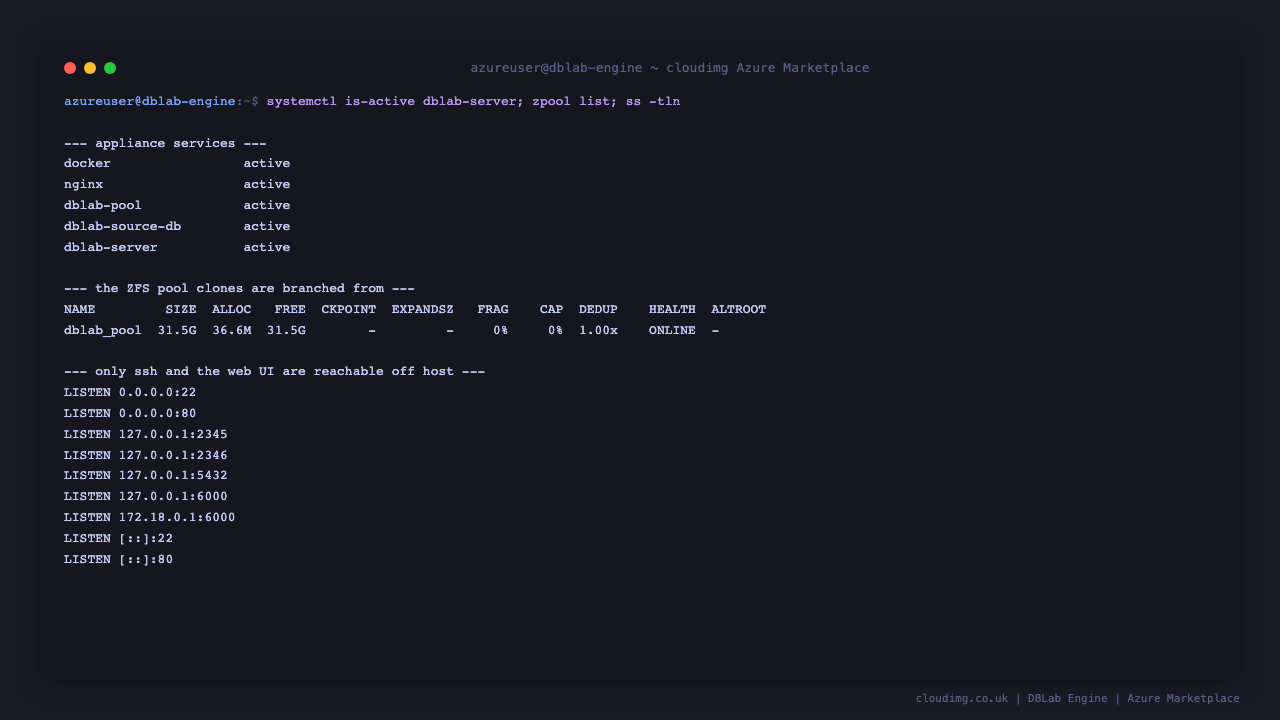Click the yellow minimize window dot
Image resolution: width=1280 pixels, height=720 pixels.
[x=90, y=68]
